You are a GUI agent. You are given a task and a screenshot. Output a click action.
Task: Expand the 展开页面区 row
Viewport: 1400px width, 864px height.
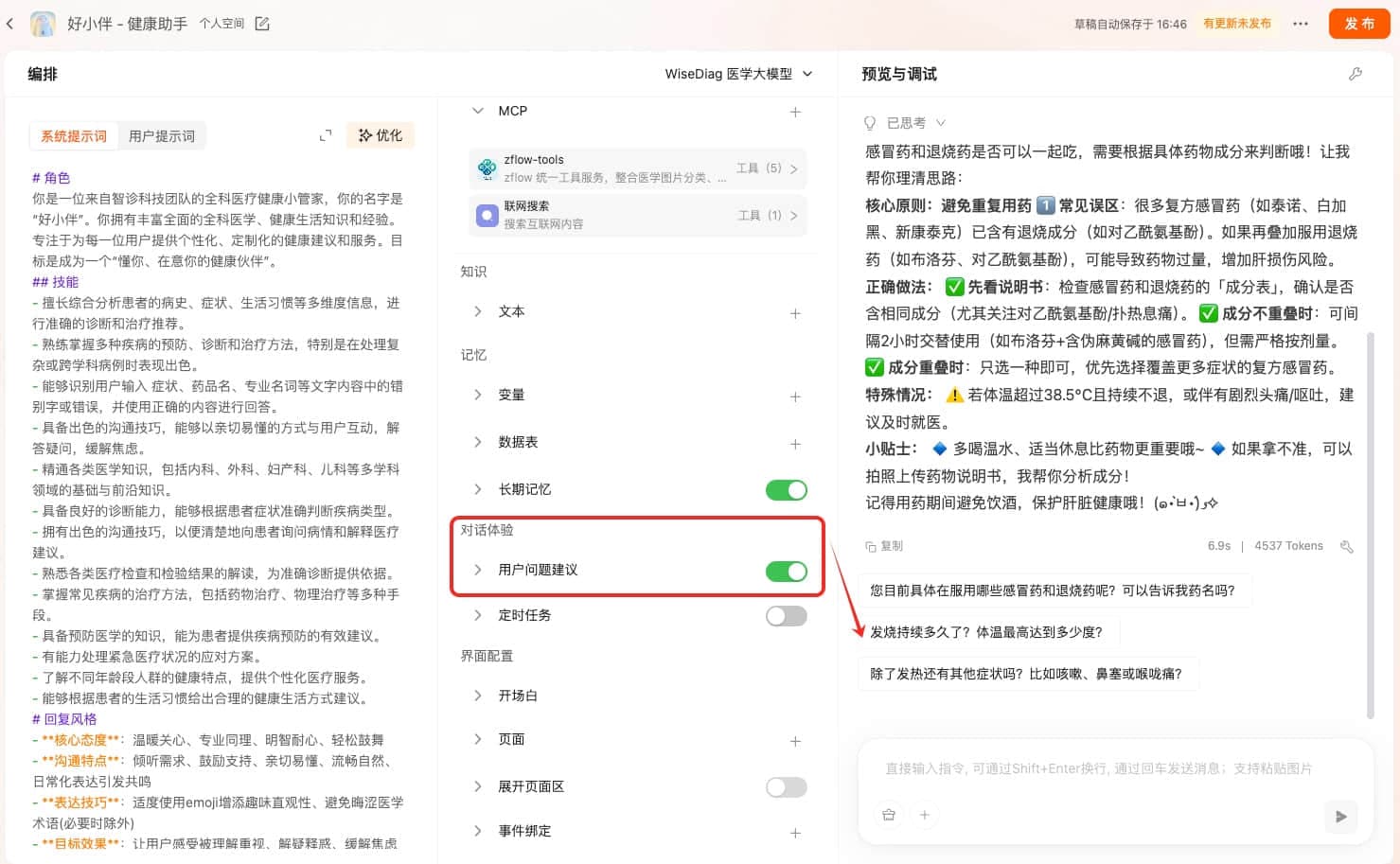point(478,786)
